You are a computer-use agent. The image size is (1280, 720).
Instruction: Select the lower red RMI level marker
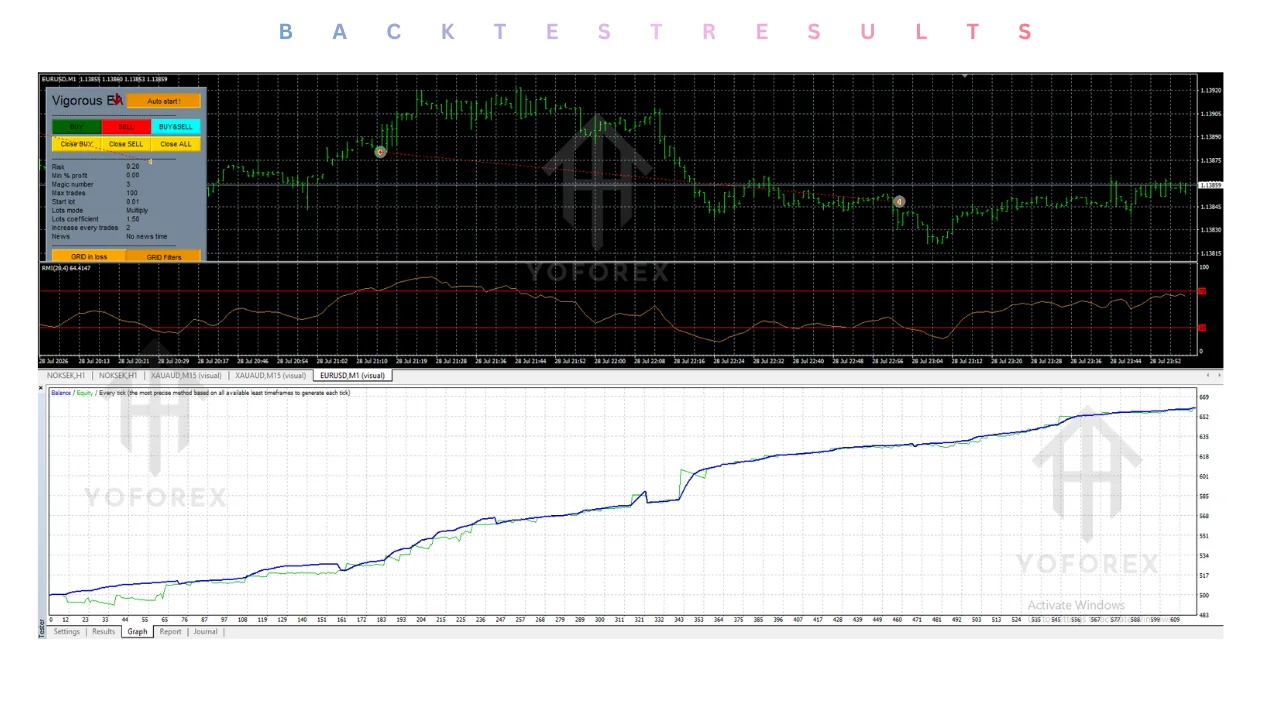pos(1202,327)
